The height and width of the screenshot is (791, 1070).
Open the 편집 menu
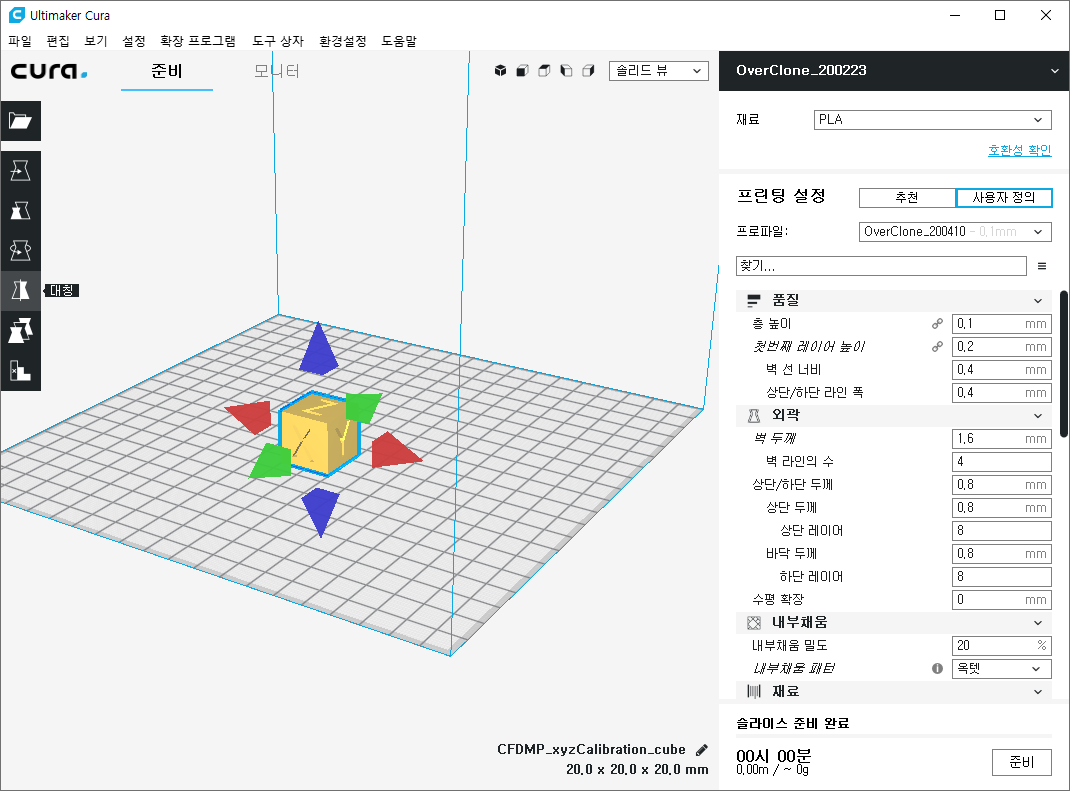tap(58, 41)
